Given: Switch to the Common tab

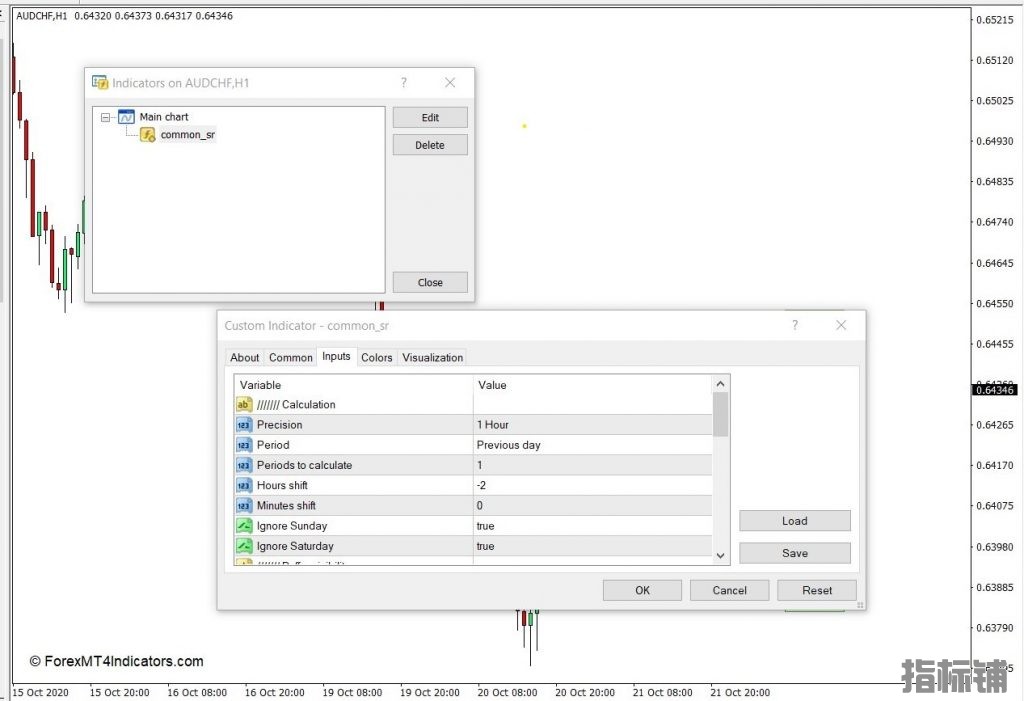Looking at the screenshot, I should tap(291, 357).
